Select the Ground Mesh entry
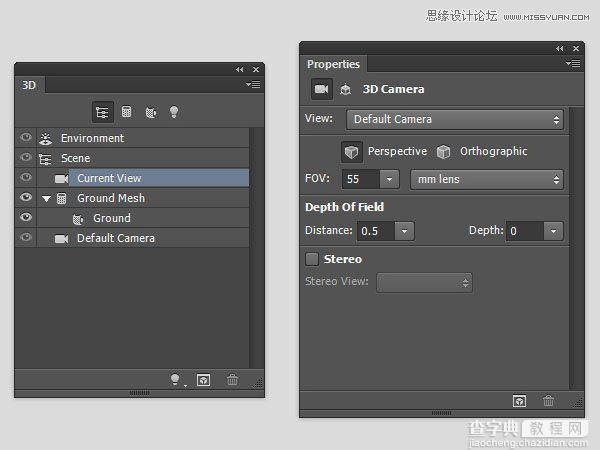Viewport: 600px width, 450px height. (111, 198)
